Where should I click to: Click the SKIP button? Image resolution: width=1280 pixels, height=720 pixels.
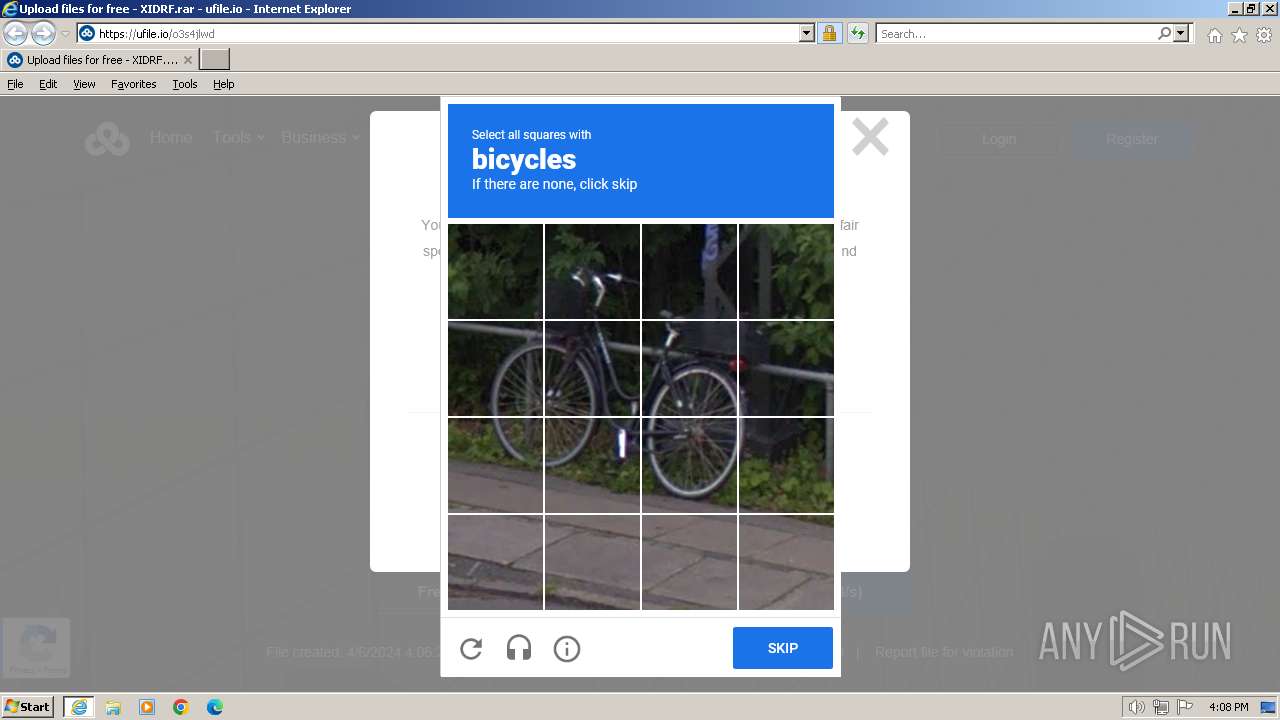[x=782, y=648]
